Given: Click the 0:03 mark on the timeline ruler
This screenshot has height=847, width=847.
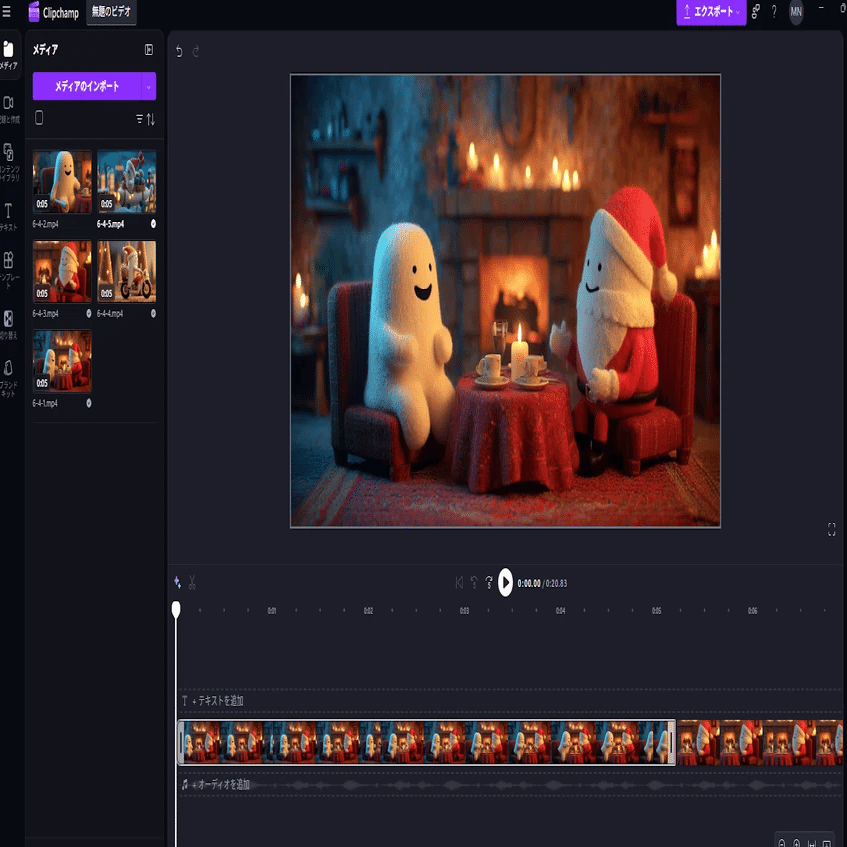Looking at the screenshot, I should tap(465, 611).
